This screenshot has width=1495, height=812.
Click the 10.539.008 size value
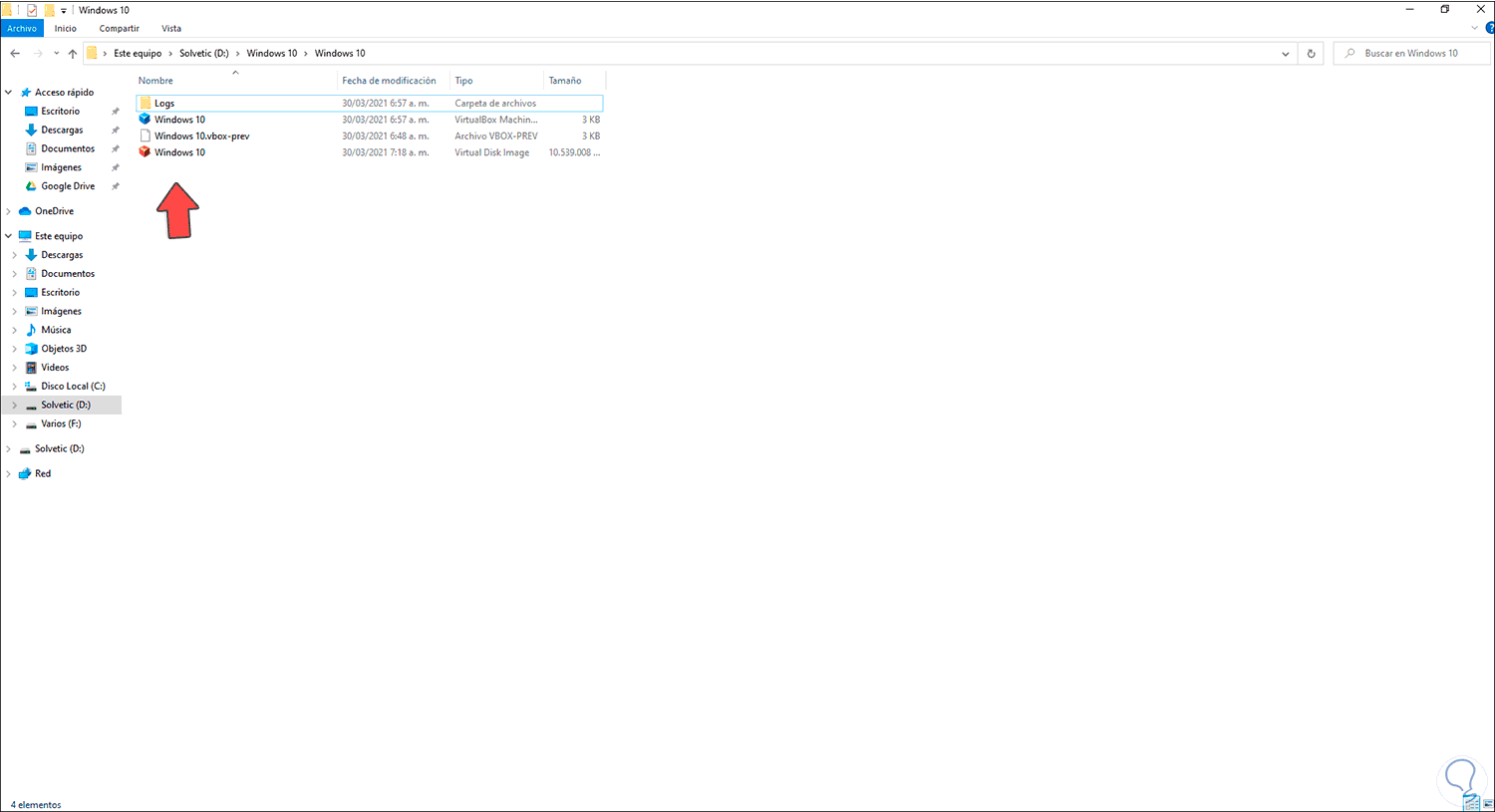point(574,152)
